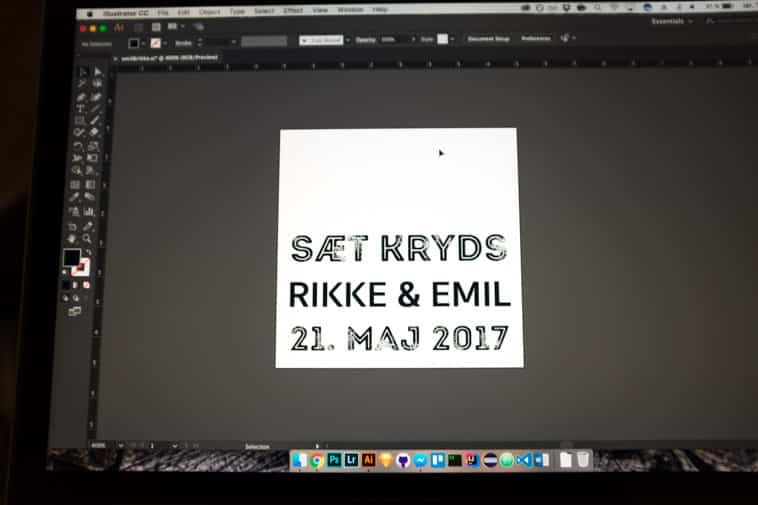Click the SÆT KRYDS text on artboard
The image size is (758, 505).
(x=399, y=248)
